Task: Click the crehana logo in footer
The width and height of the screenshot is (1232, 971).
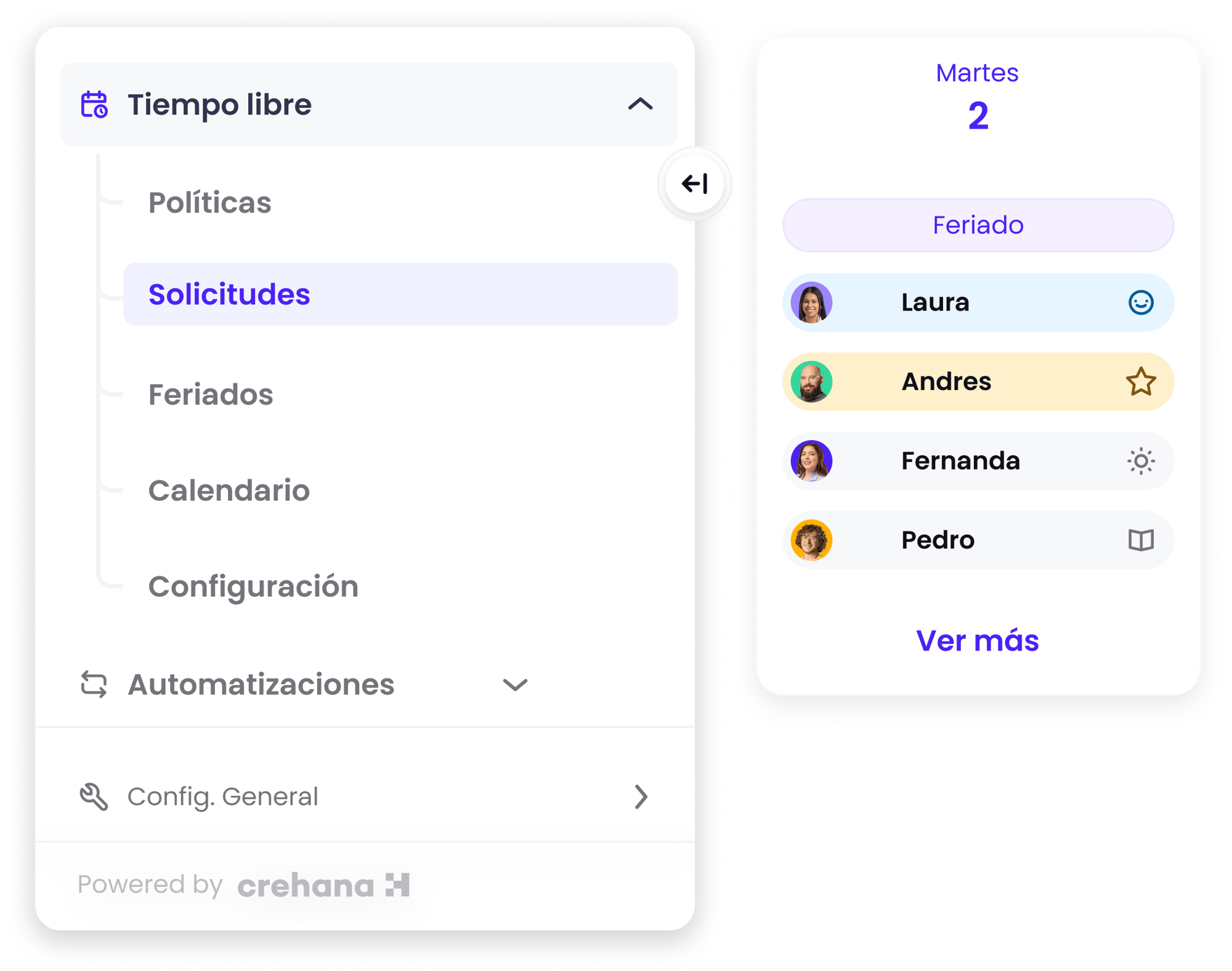Action: pyautogui.click(x=323, y=885)
